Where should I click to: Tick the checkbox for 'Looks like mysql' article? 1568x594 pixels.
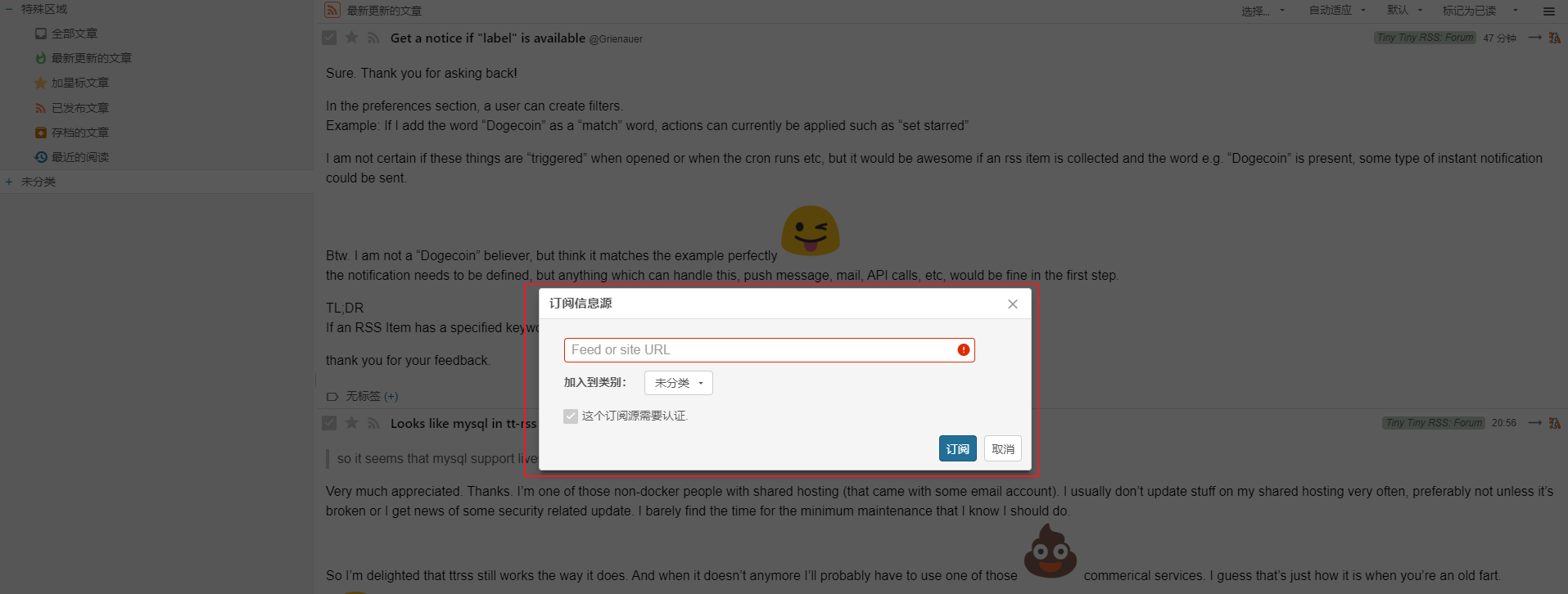(x=329, y=423)
